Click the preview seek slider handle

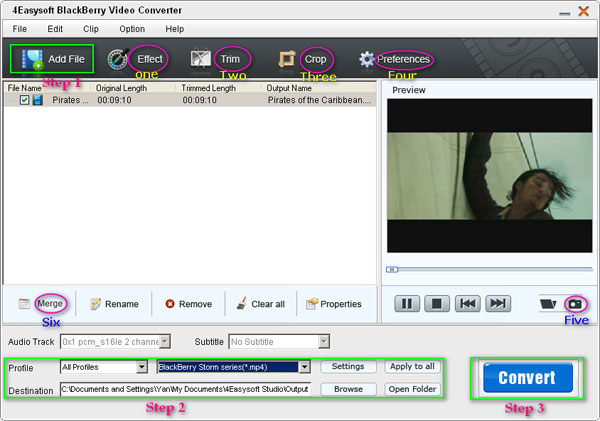pyautogui.click(x=392, y=269)
